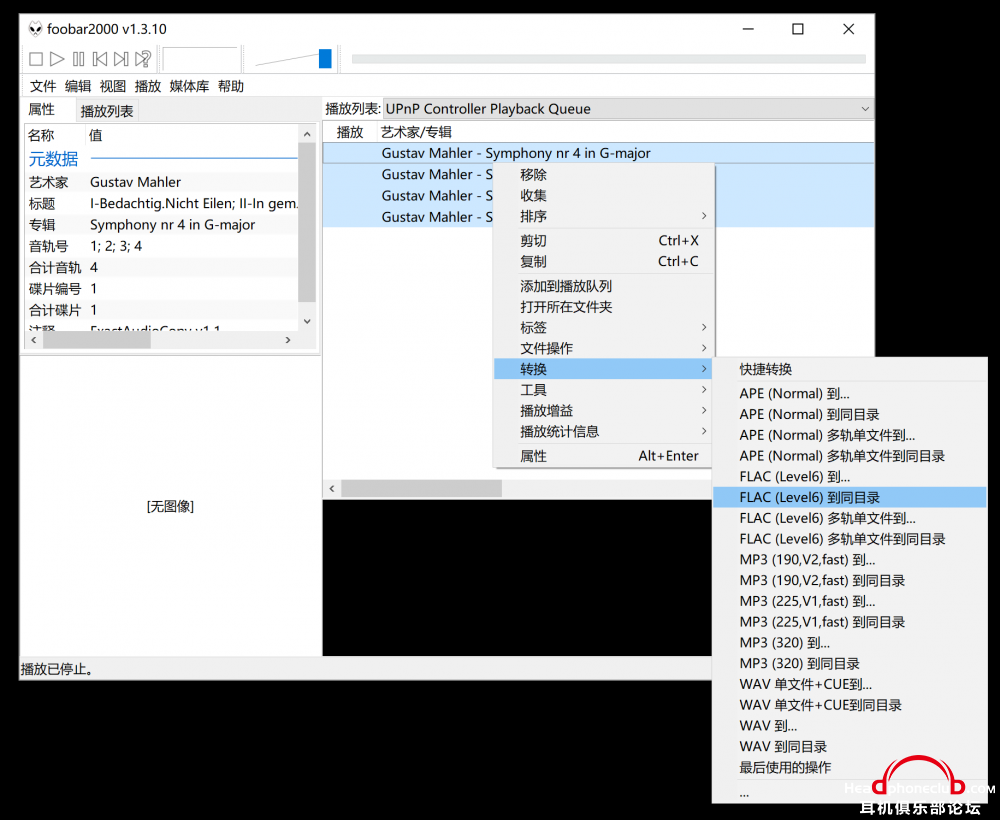Open the 视图 menu
The image size is (1000, 820).
pos(113,86)
